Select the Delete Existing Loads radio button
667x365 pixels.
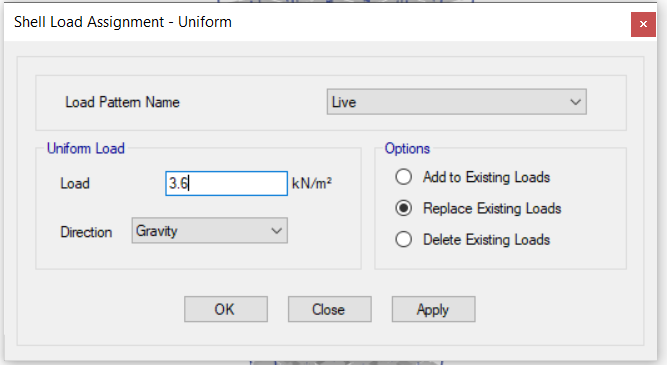[x=403, y=239]
